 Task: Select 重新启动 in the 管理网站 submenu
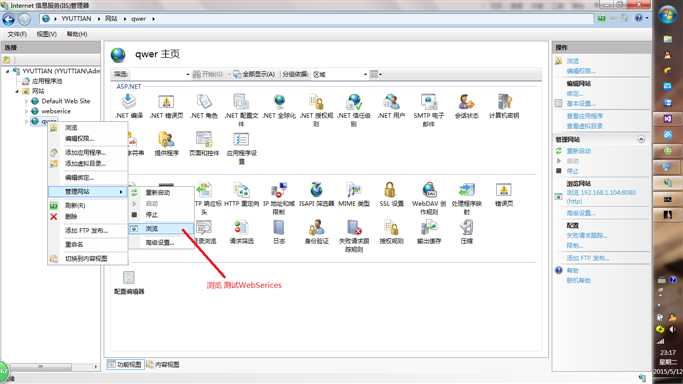(x=161, y=192)
